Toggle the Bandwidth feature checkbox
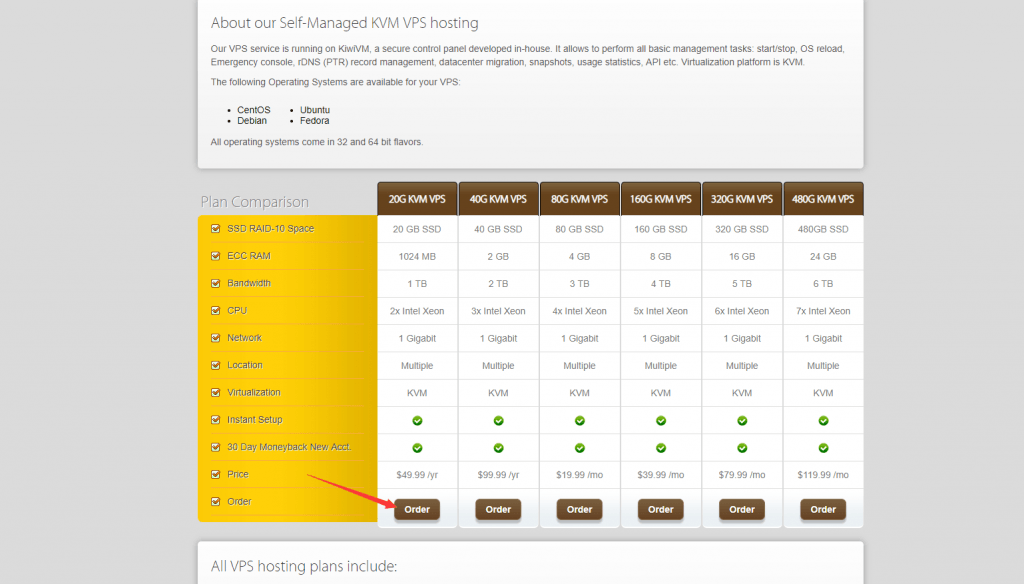This screenshot has height=584, width=1024. tap(215, 284)
